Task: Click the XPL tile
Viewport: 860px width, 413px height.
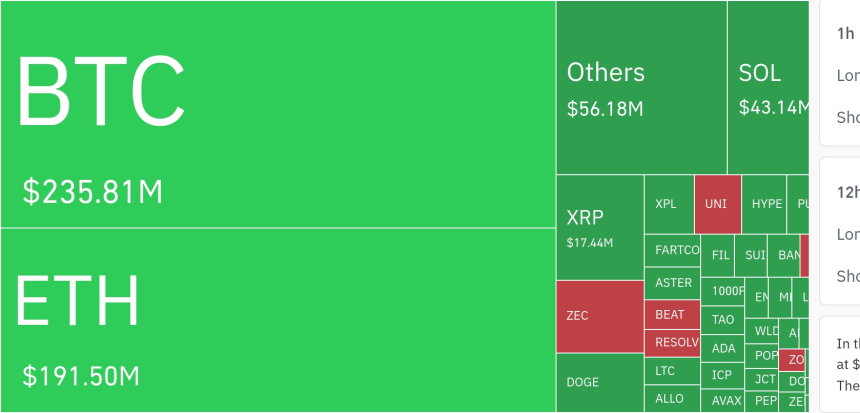Action: (x=668, y=204)
